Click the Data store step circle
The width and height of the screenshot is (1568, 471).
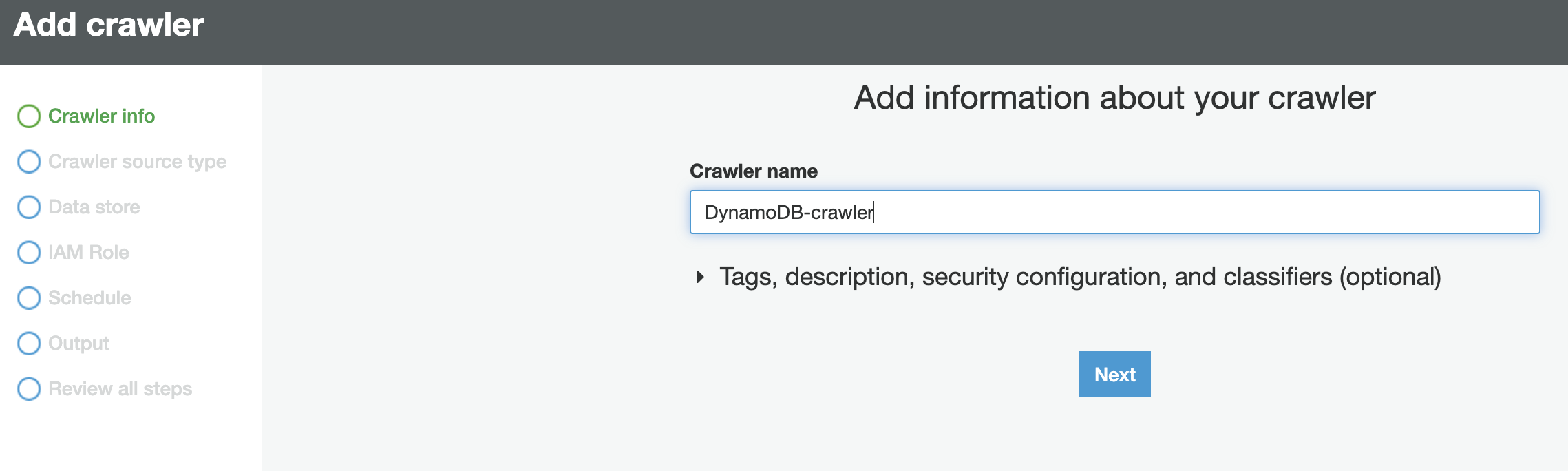pos(29,207)
